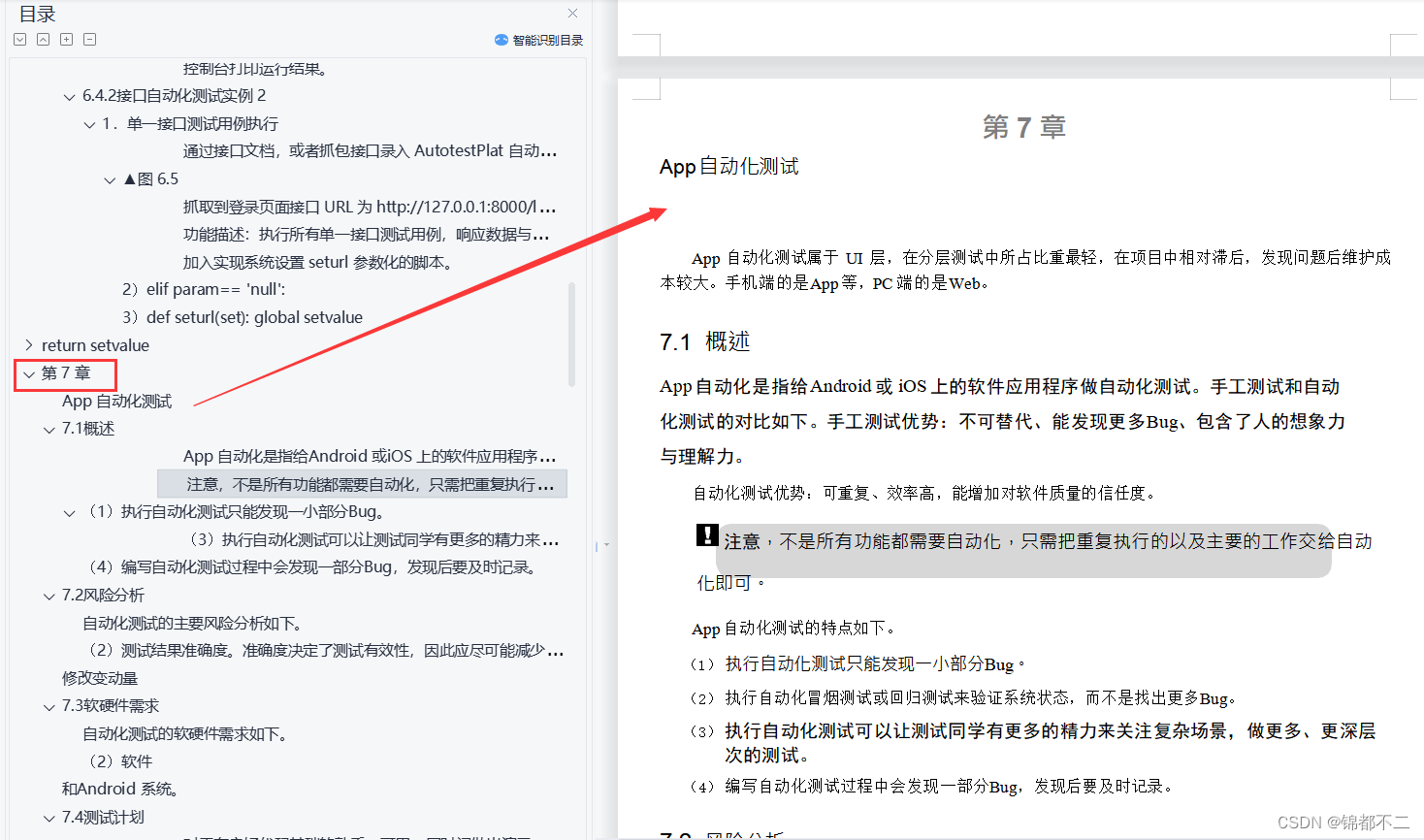
Task: Click the 7.1 概述 heading in the document
Action: click(705, 342)
